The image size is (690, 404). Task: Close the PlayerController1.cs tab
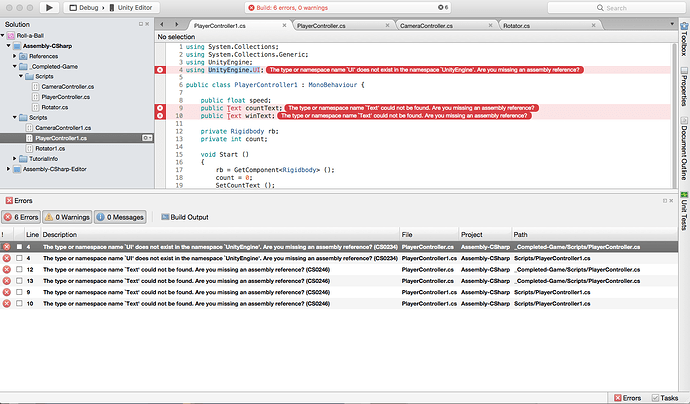284,26
